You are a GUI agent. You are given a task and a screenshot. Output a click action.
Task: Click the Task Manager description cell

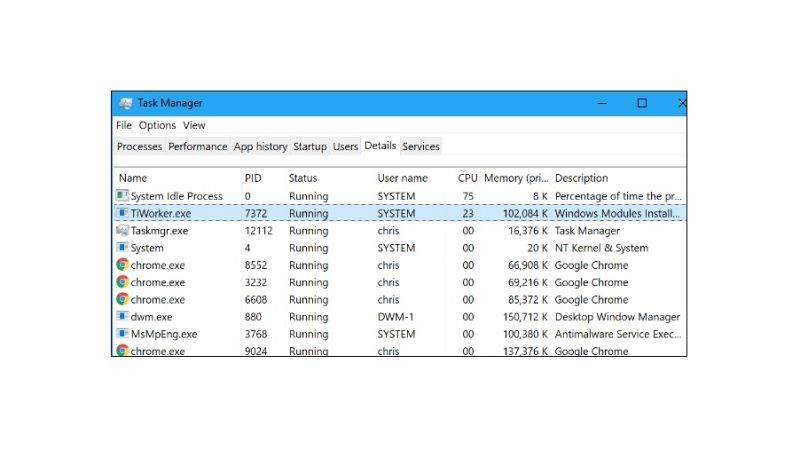coord(587,231)
